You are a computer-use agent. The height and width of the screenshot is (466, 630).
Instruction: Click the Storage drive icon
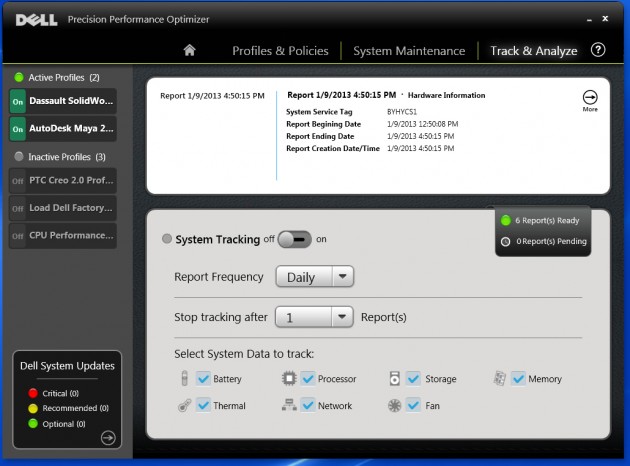tap(395, 378)
